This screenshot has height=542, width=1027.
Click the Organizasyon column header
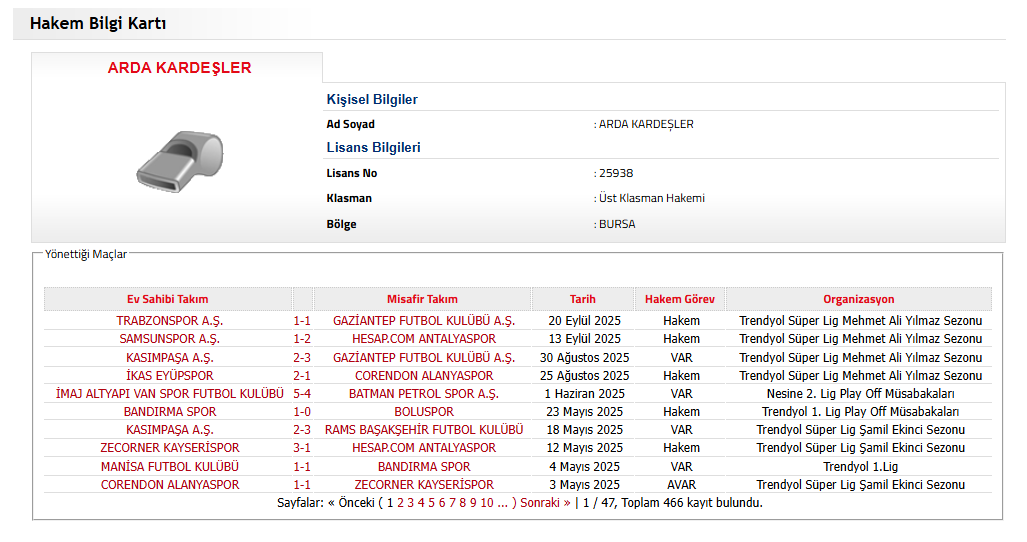(x=859, y=299)
